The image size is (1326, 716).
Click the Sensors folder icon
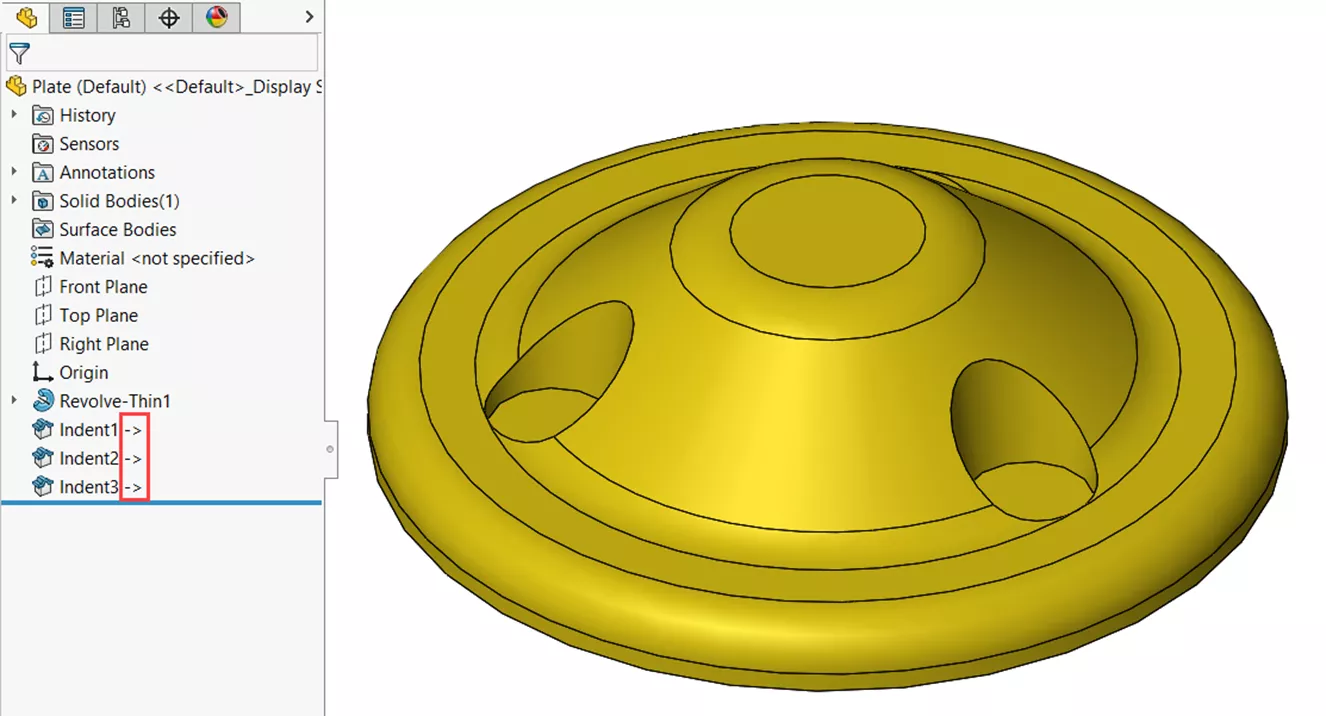[x=42, y=144]
